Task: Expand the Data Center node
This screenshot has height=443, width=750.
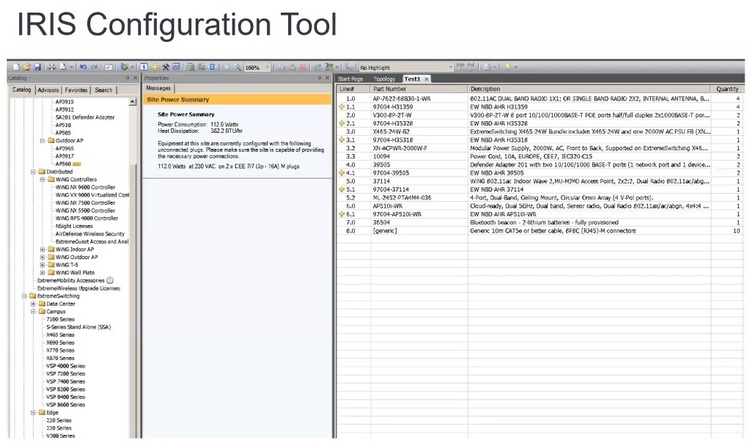Action: [33, 304]
